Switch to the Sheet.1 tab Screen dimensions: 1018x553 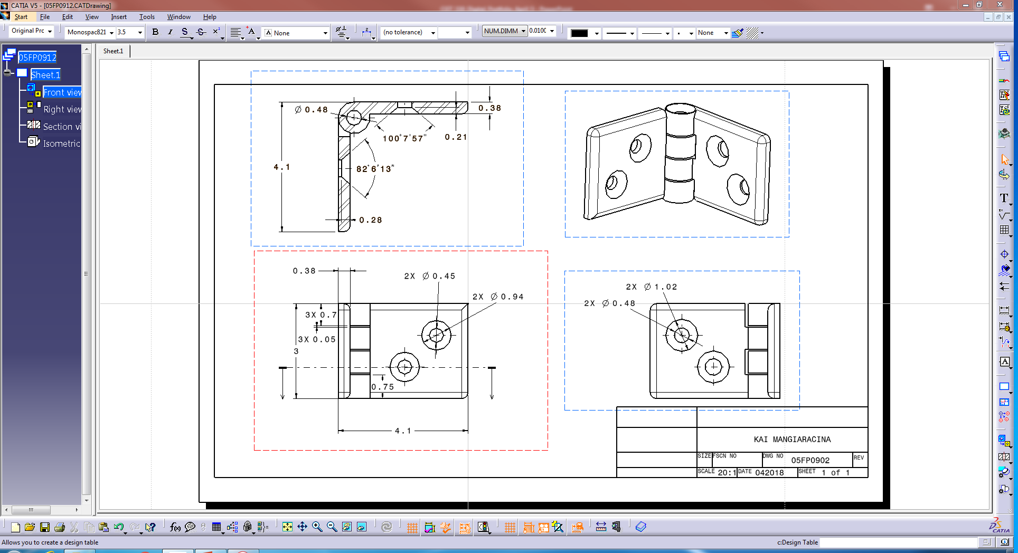coord(113,51)
